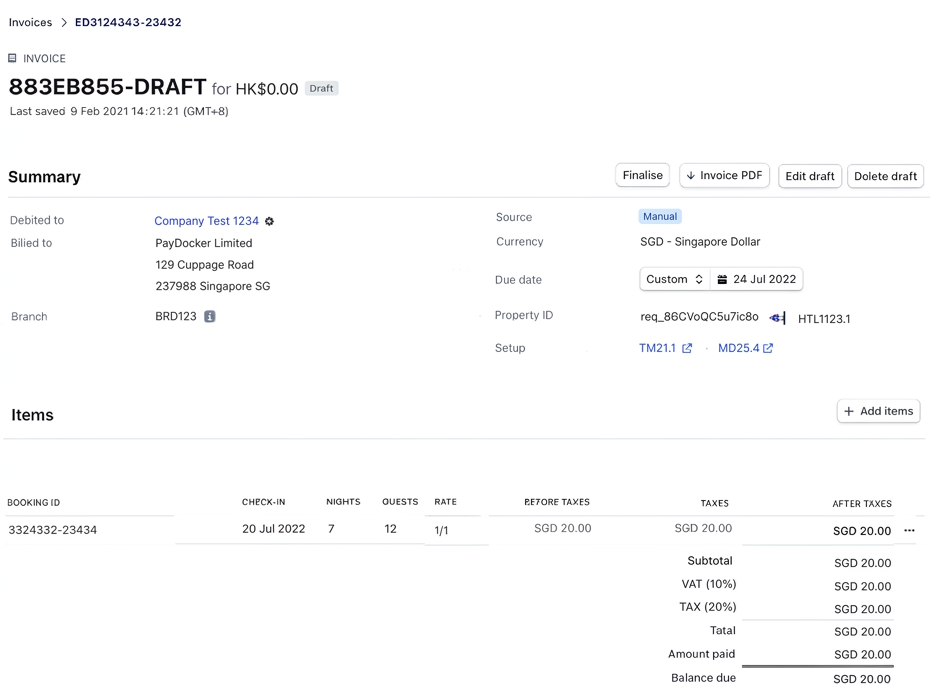Expand the Custom due date dropdown
Image resolution: width=945 pixels, height=689 pixels.
coord(675,279)
